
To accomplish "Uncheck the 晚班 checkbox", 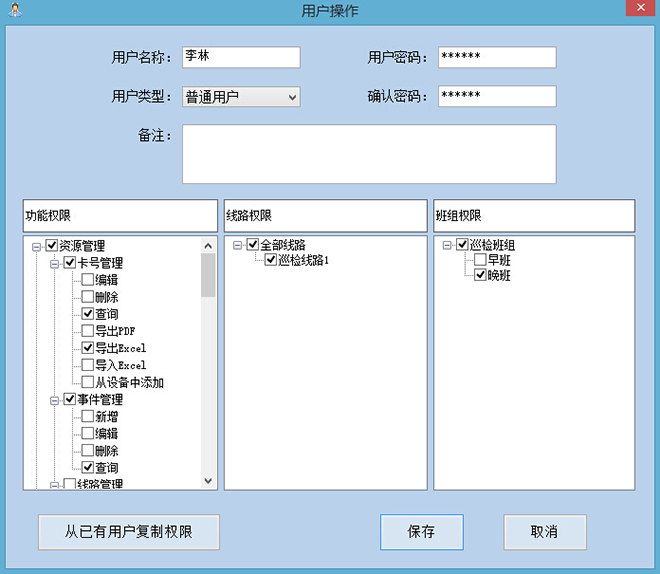I will (480, 277).
